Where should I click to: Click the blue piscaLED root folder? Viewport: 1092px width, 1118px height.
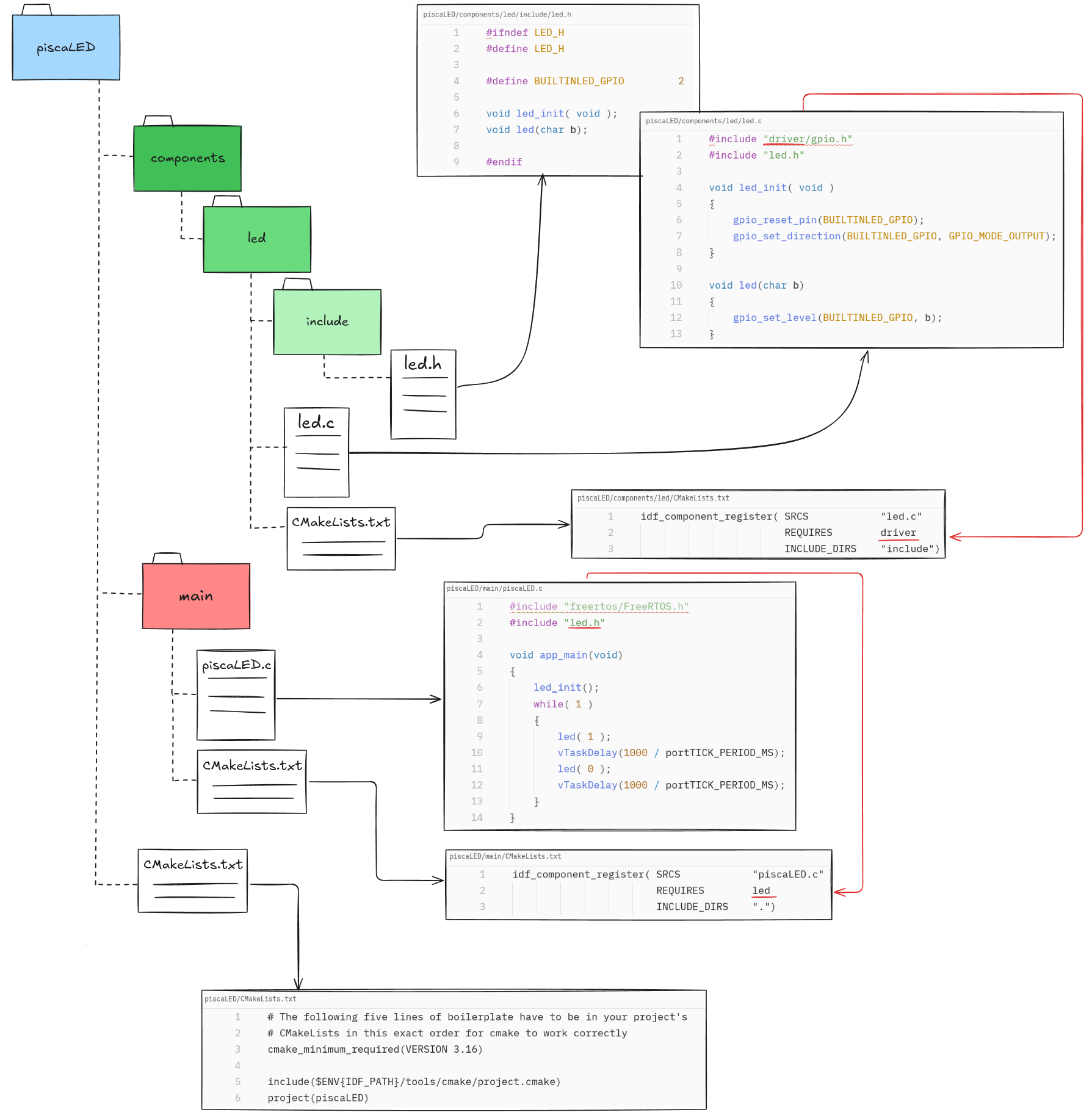[66, 48]
